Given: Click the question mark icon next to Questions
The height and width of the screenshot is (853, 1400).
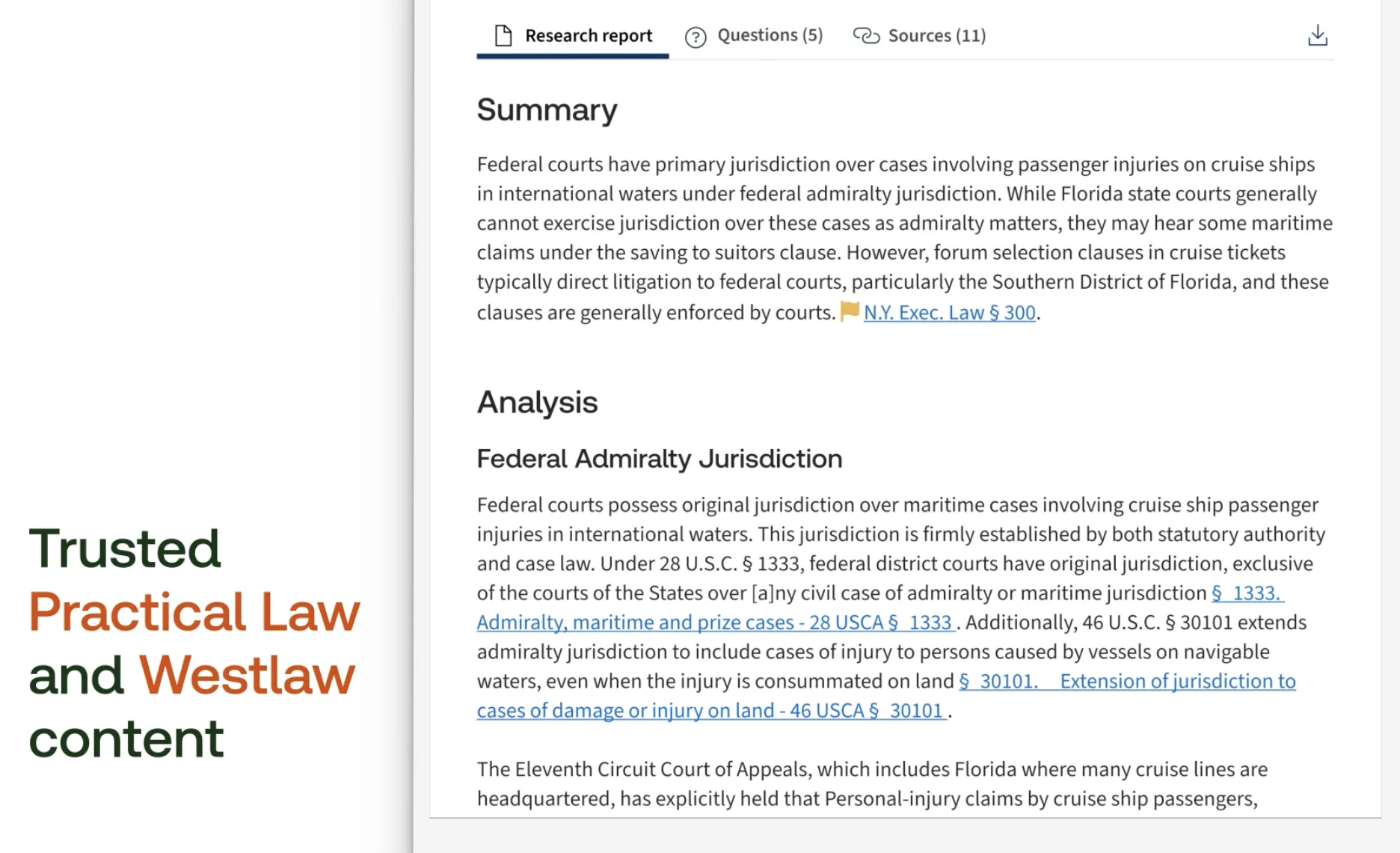Looking at the screenshot, I should point(696,36).
